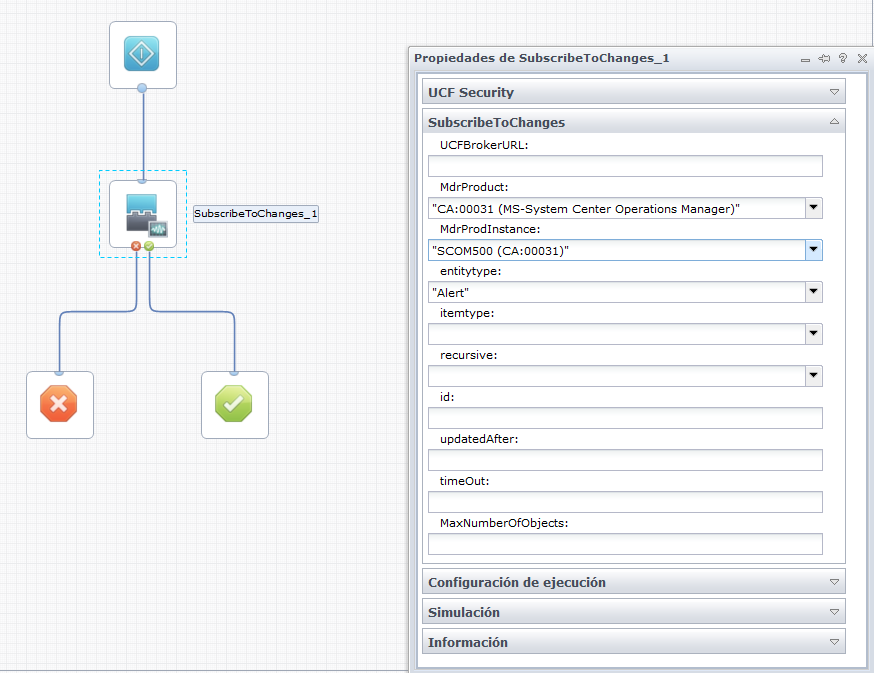Viewport: 874px width, 673px height.
Task: Click the red failure stop node
Action: [x=59, y=404]
